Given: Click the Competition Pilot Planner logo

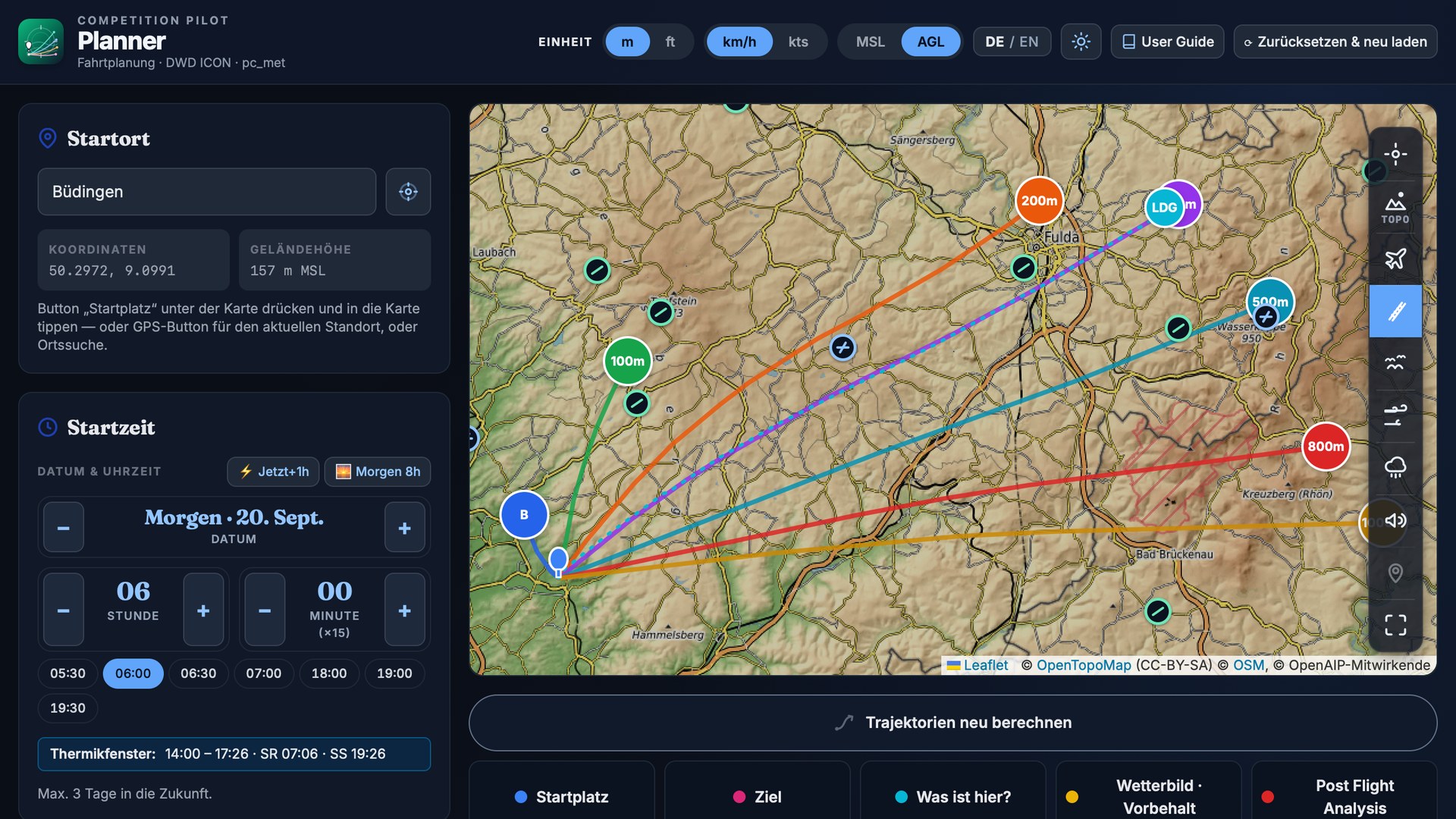Looking at the screenshot, I should pos(41,42).
